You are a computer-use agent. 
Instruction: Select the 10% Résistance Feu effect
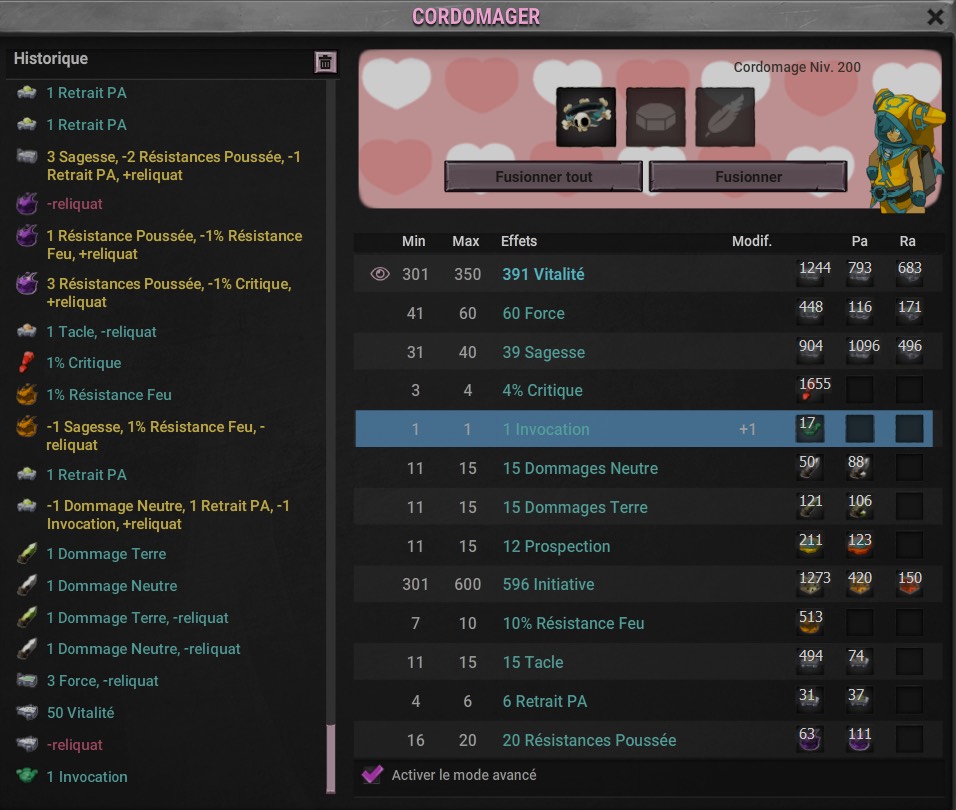(x=573, y=623)
